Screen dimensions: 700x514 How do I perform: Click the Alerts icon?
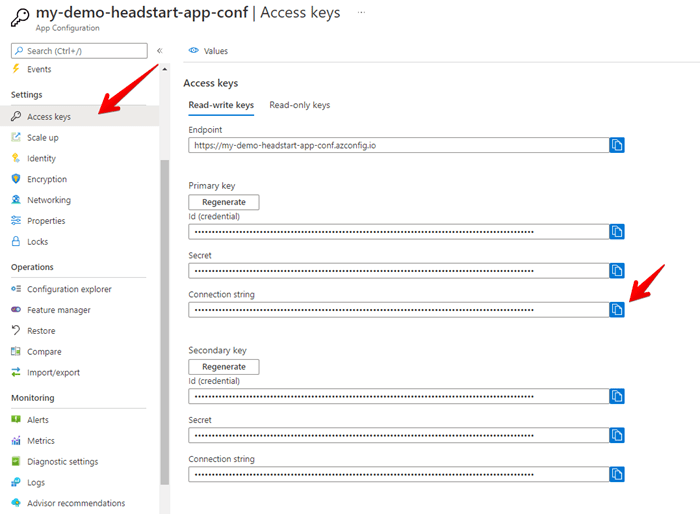click(x=16, y=419)
